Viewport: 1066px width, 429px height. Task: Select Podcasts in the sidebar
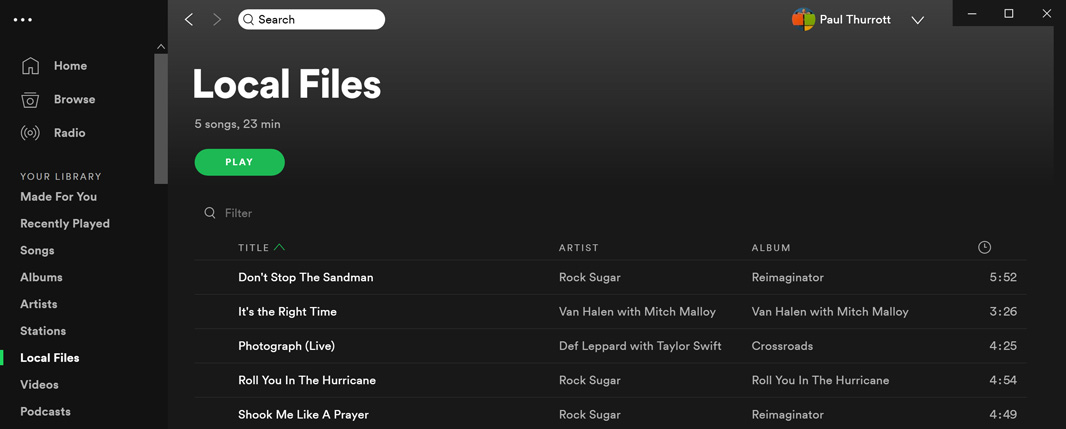45,411
